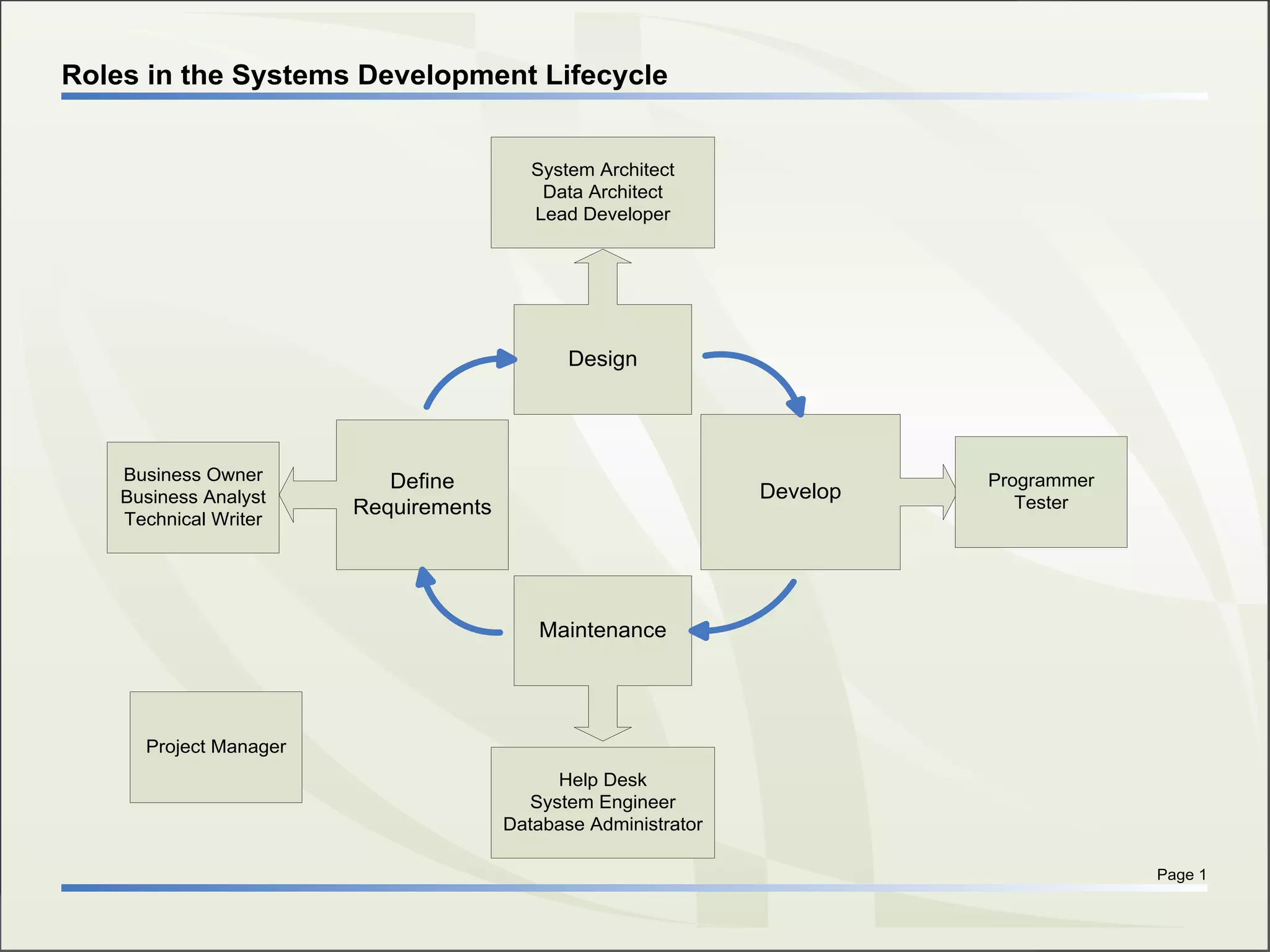The image size is (1270, 952).
Task: Click the curved arrow pointing to Maintenance
Action: 753,617
